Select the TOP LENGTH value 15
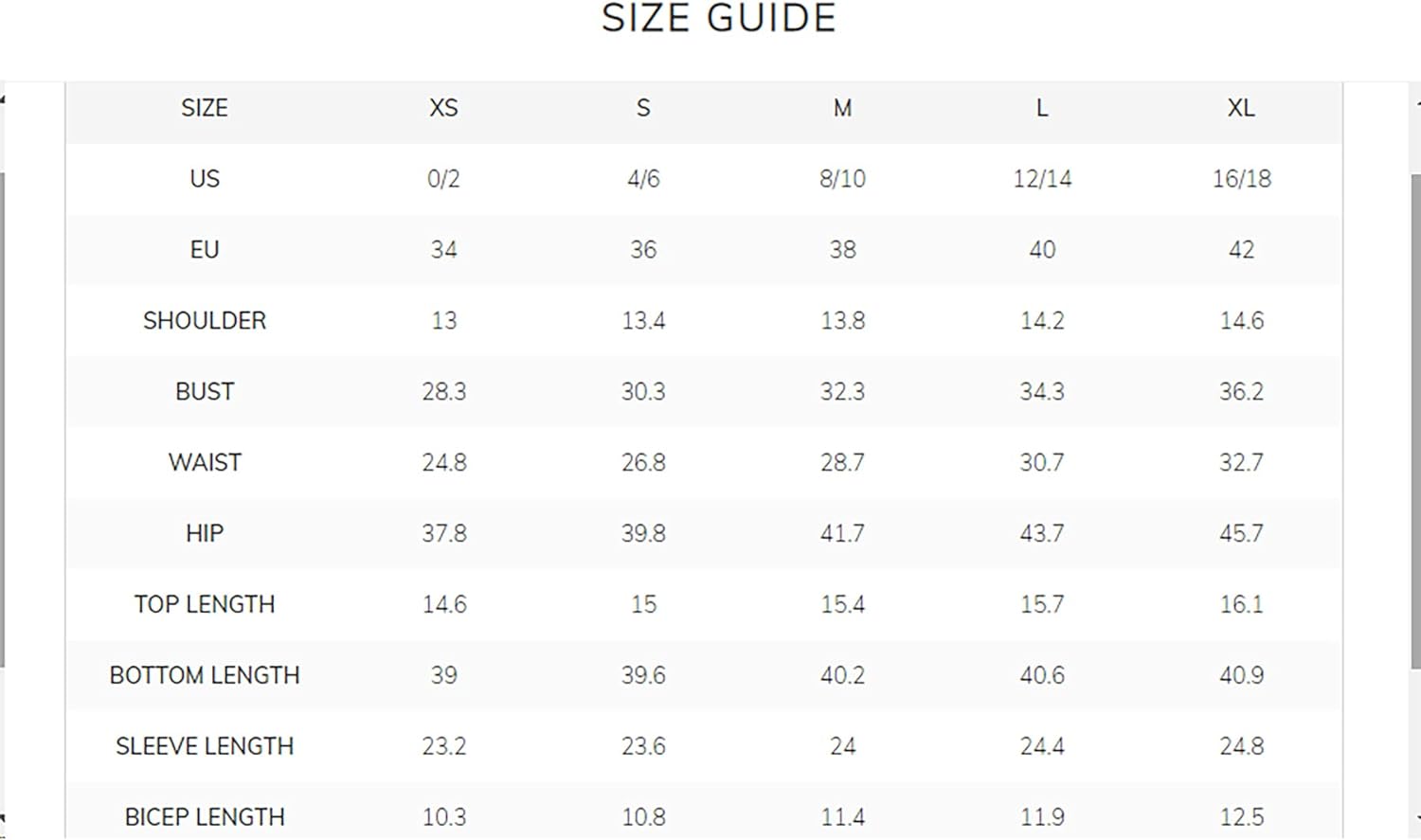This screenshot has width=1421, height=840. click(643, 604)
